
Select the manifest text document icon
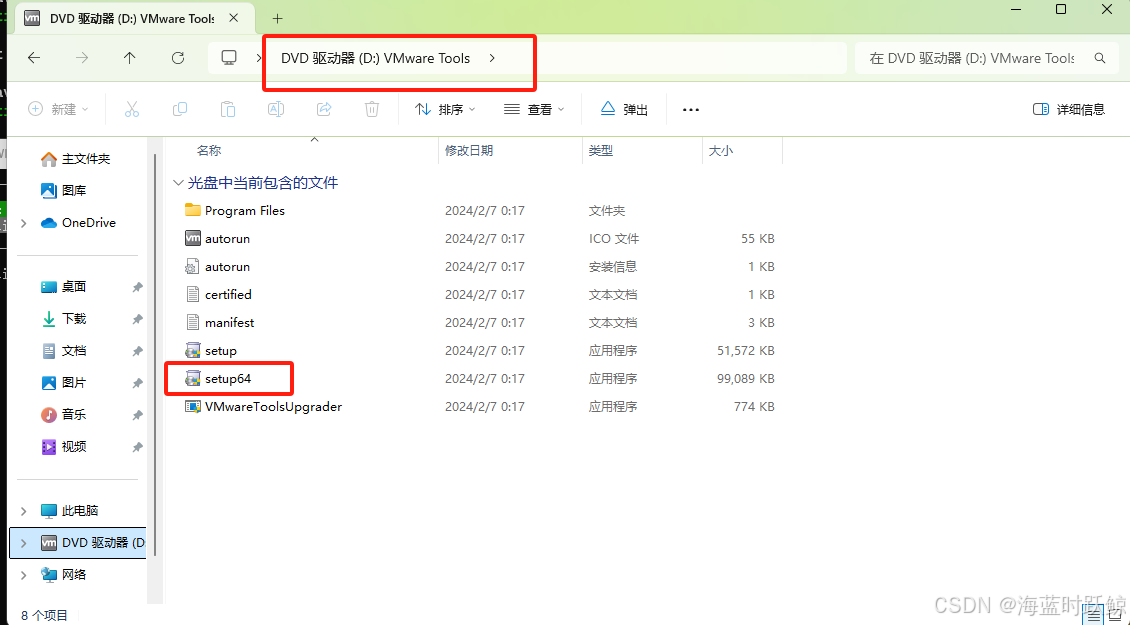[x=192, y=322]
